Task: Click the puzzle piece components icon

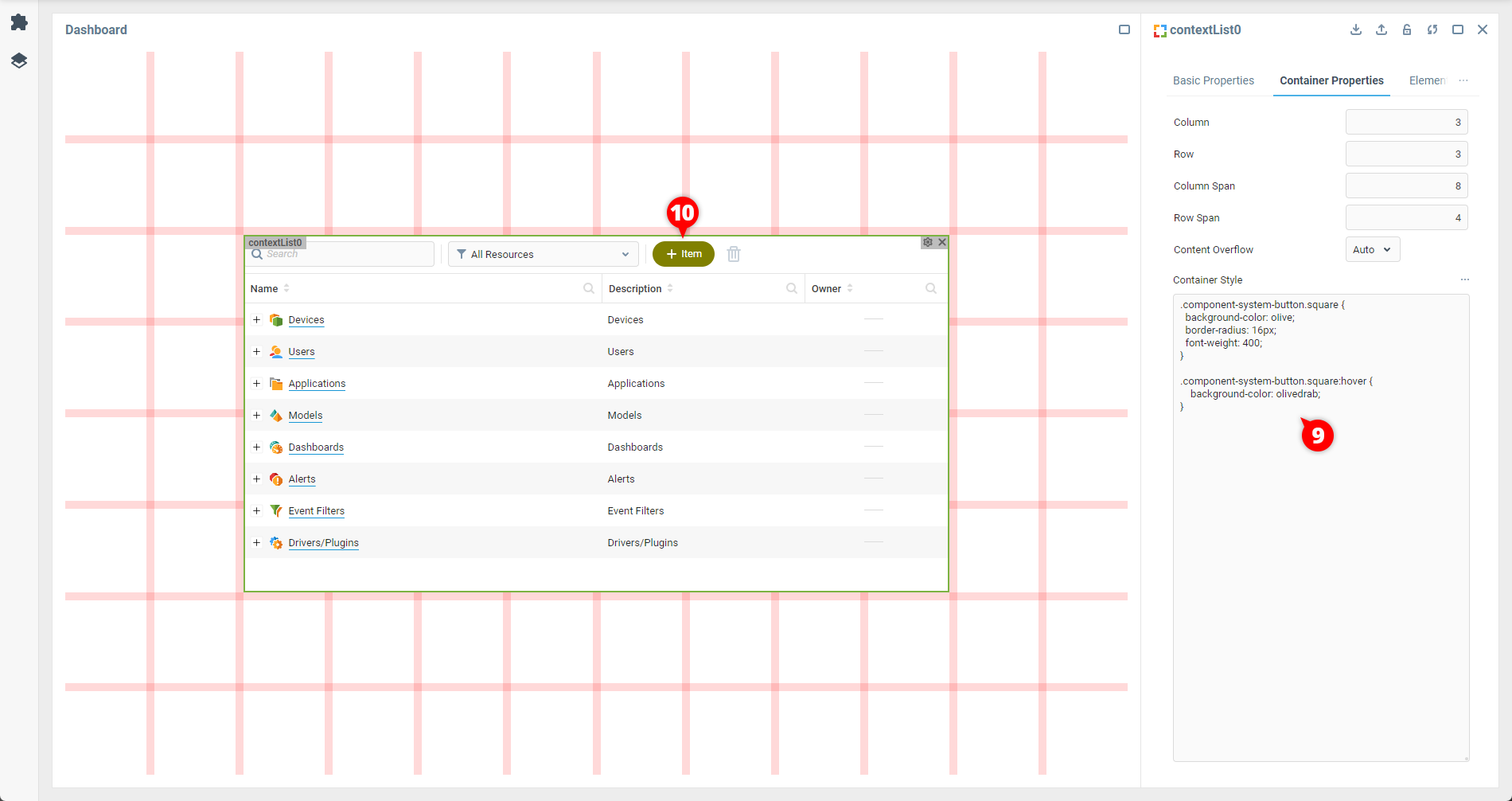Action: tap(19, 22)
